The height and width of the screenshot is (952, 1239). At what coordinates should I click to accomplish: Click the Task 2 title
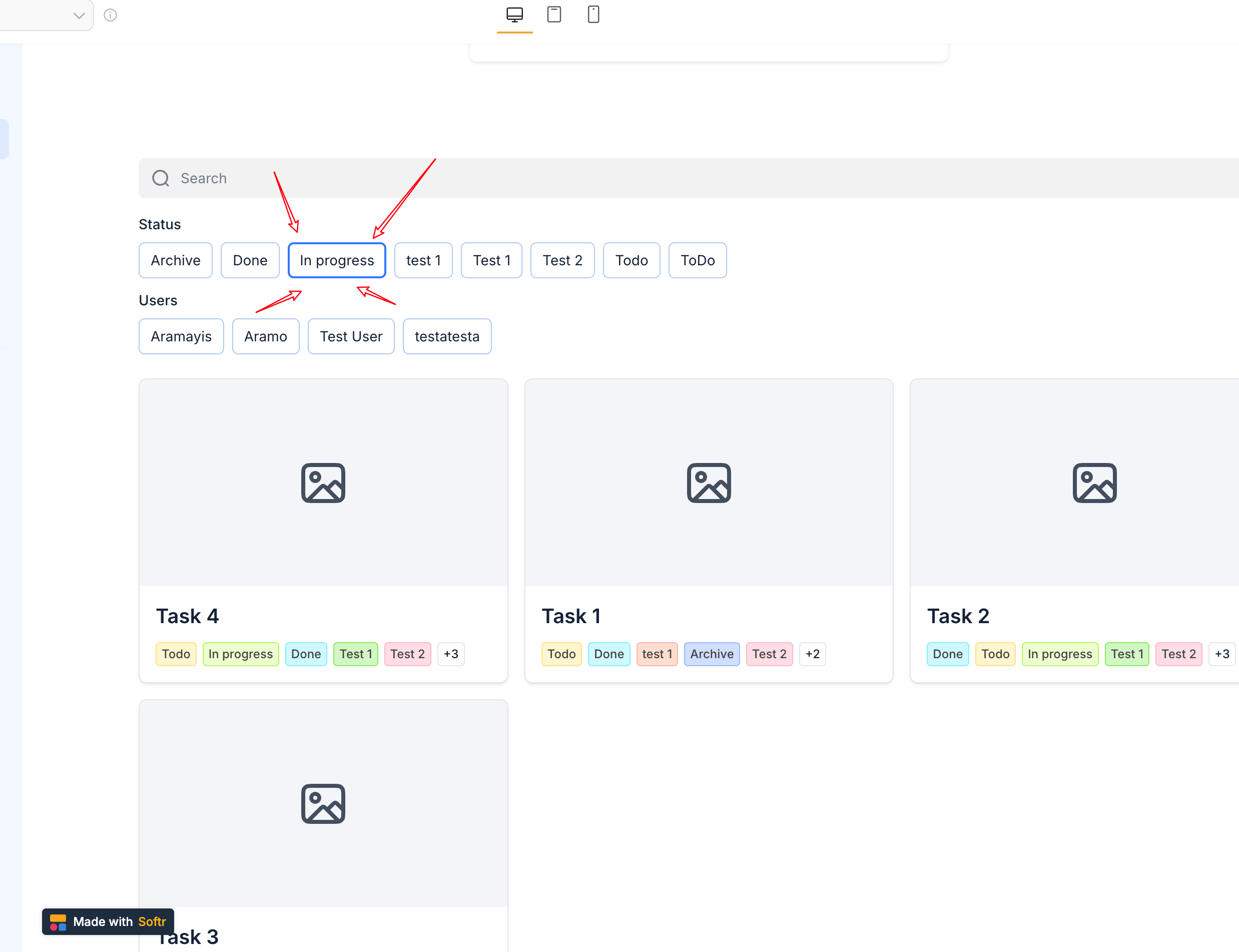pos(958,616)
